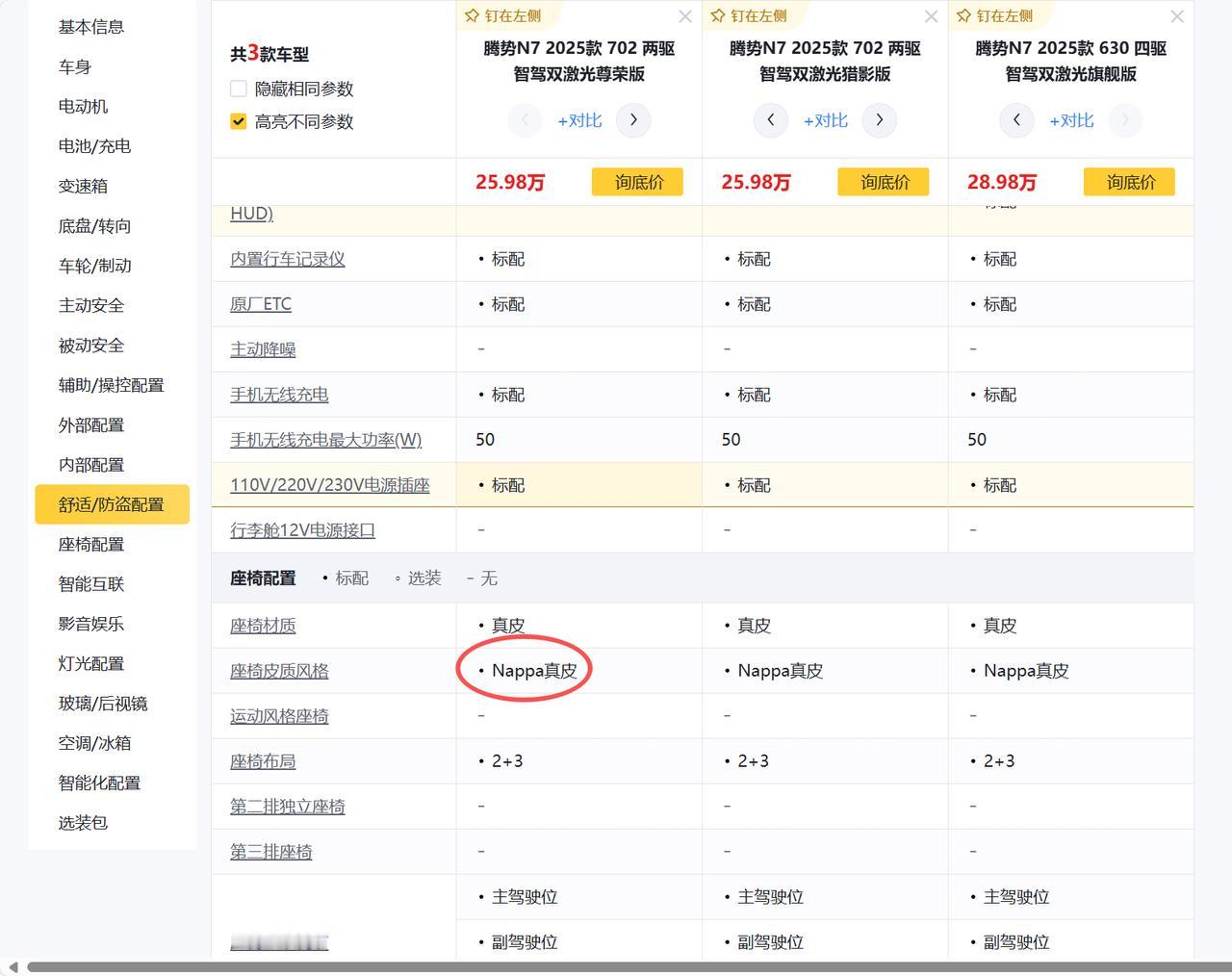
Task: Navigate to the 智能互联 section
Action: 91,583
